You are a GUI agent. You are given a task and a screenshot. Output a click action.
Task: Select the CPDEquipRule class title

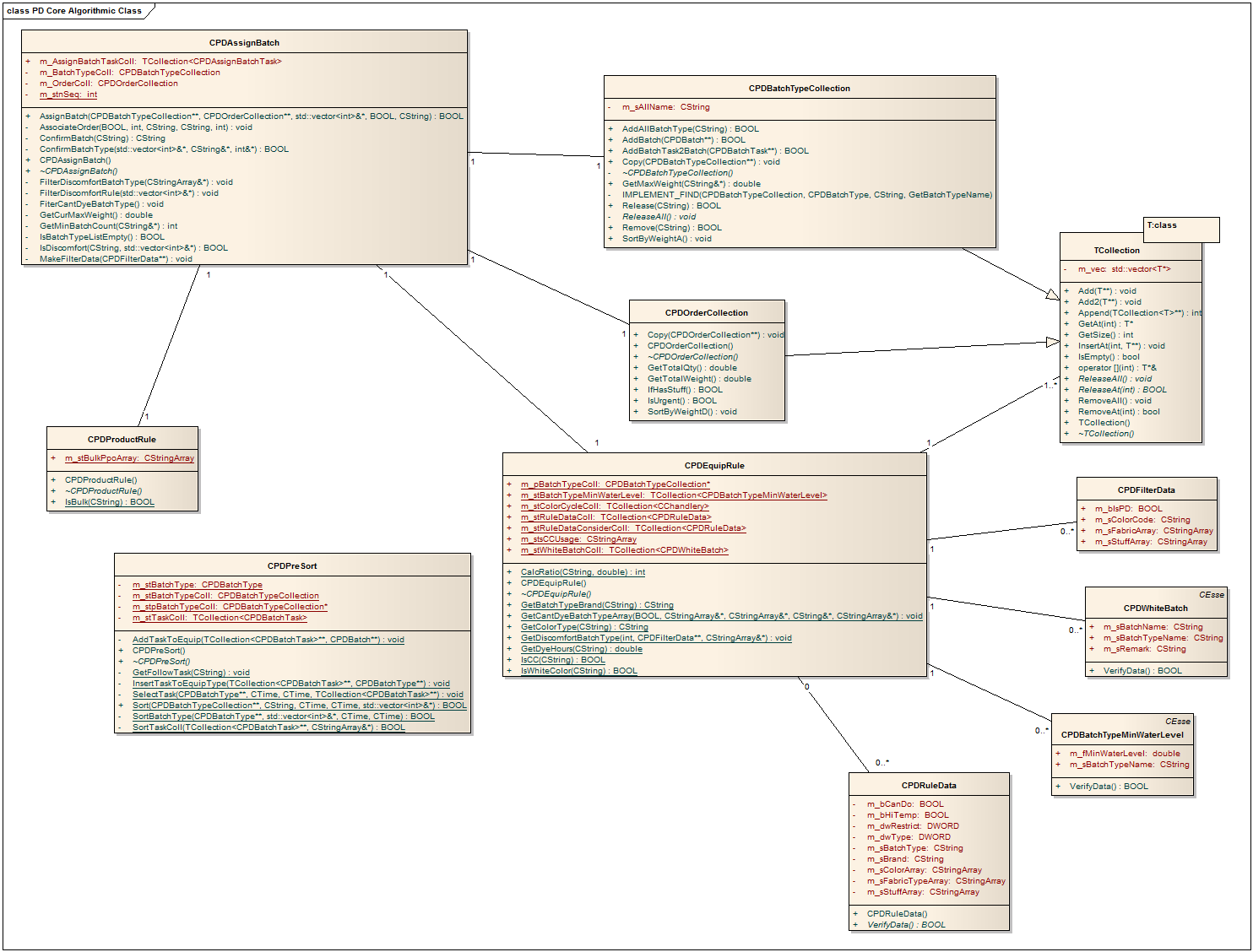pos(714,466)
